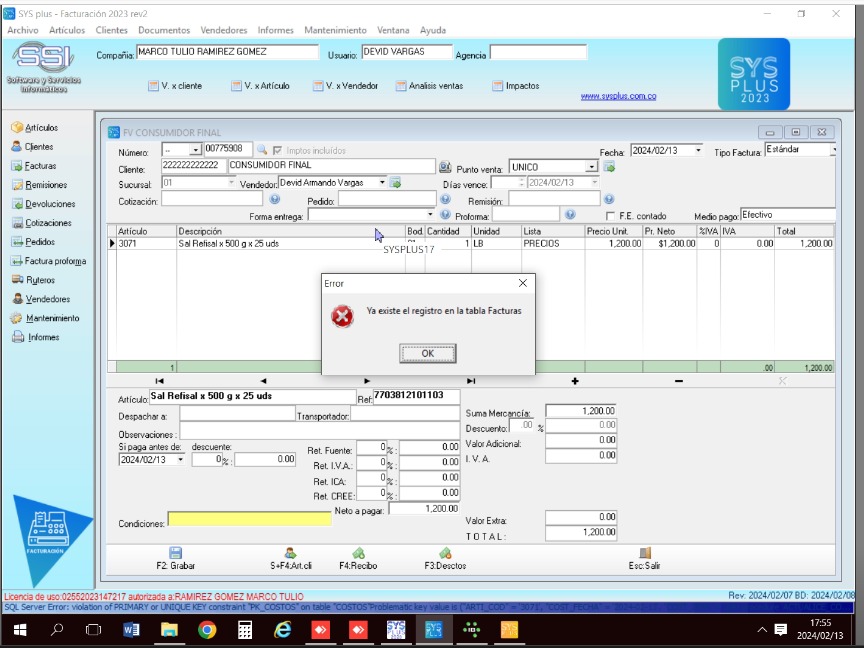Open the V. x cliente report
The image size is (864, 648).
[175, 86]
